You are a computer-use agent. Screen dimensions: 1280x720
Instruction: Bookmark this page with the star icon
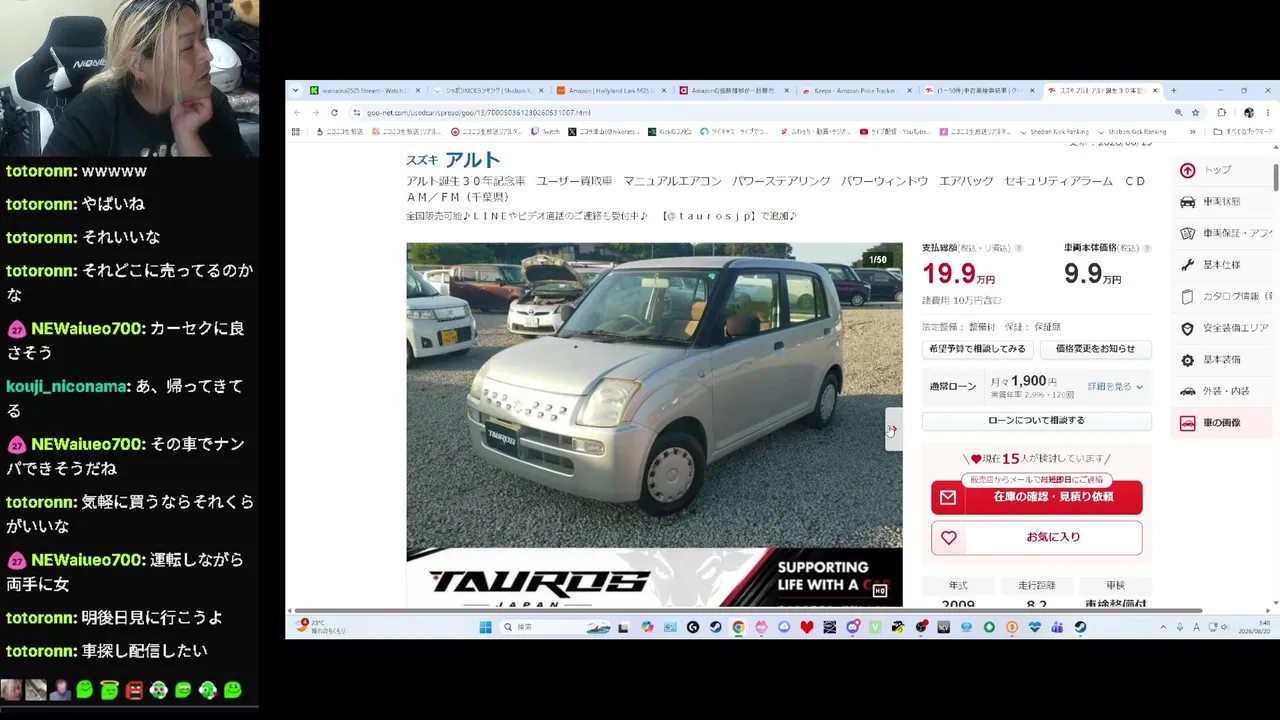1195,112
